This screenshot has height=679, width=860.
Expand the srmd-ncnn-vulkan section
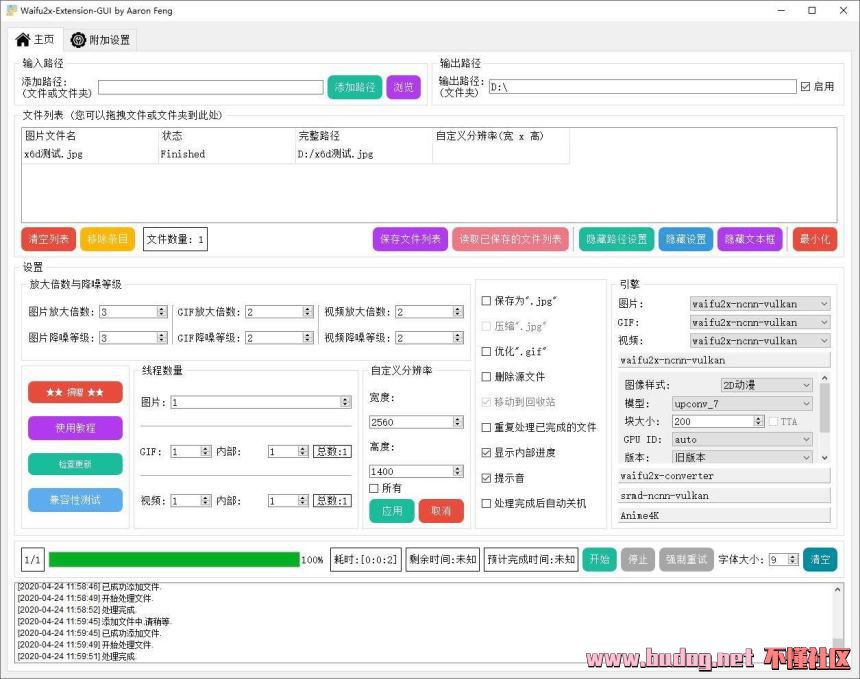pos(723,496)
